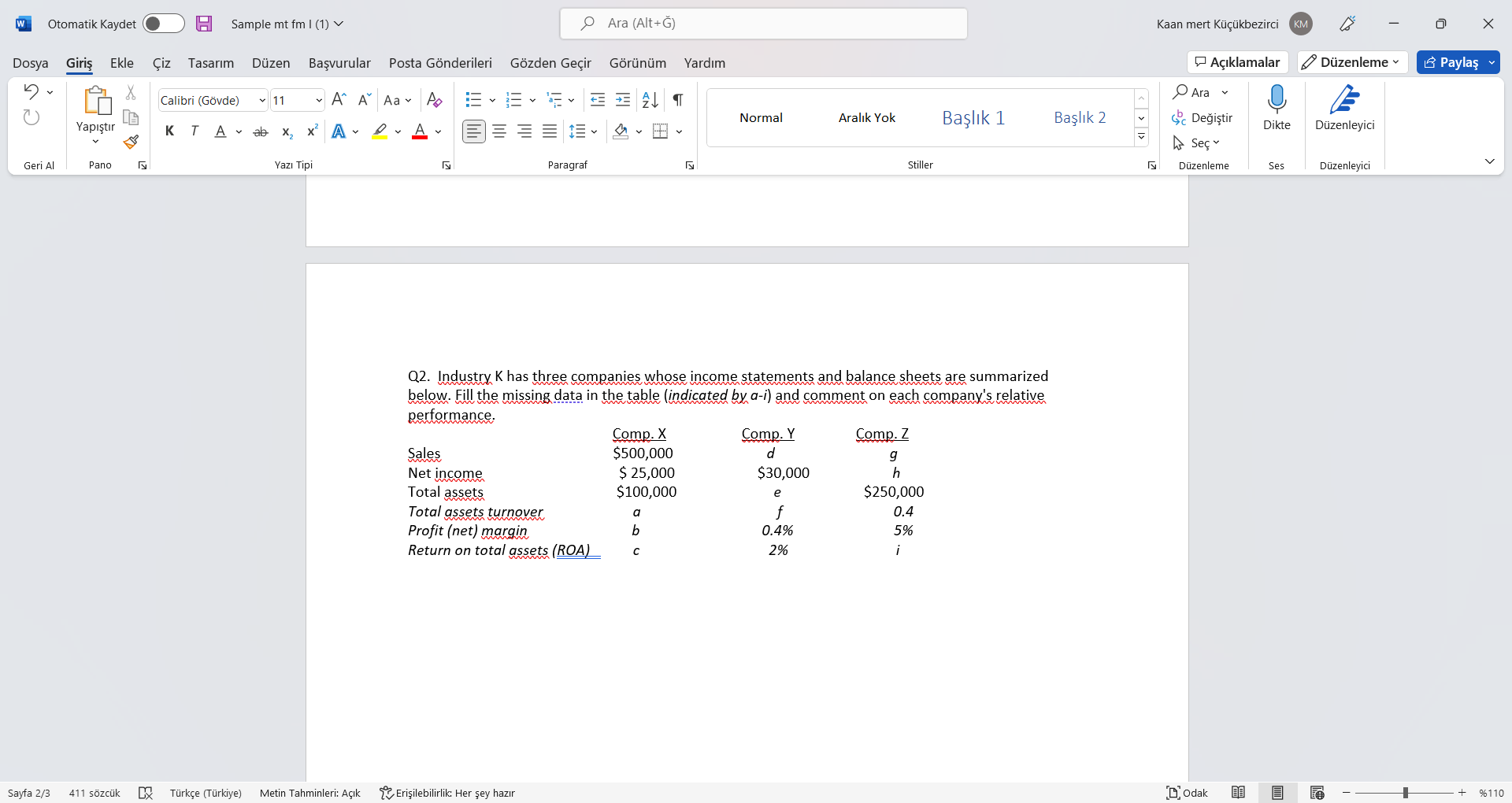Apply red font color
This screenshot has width=1512, height=803.
point(420,131)
